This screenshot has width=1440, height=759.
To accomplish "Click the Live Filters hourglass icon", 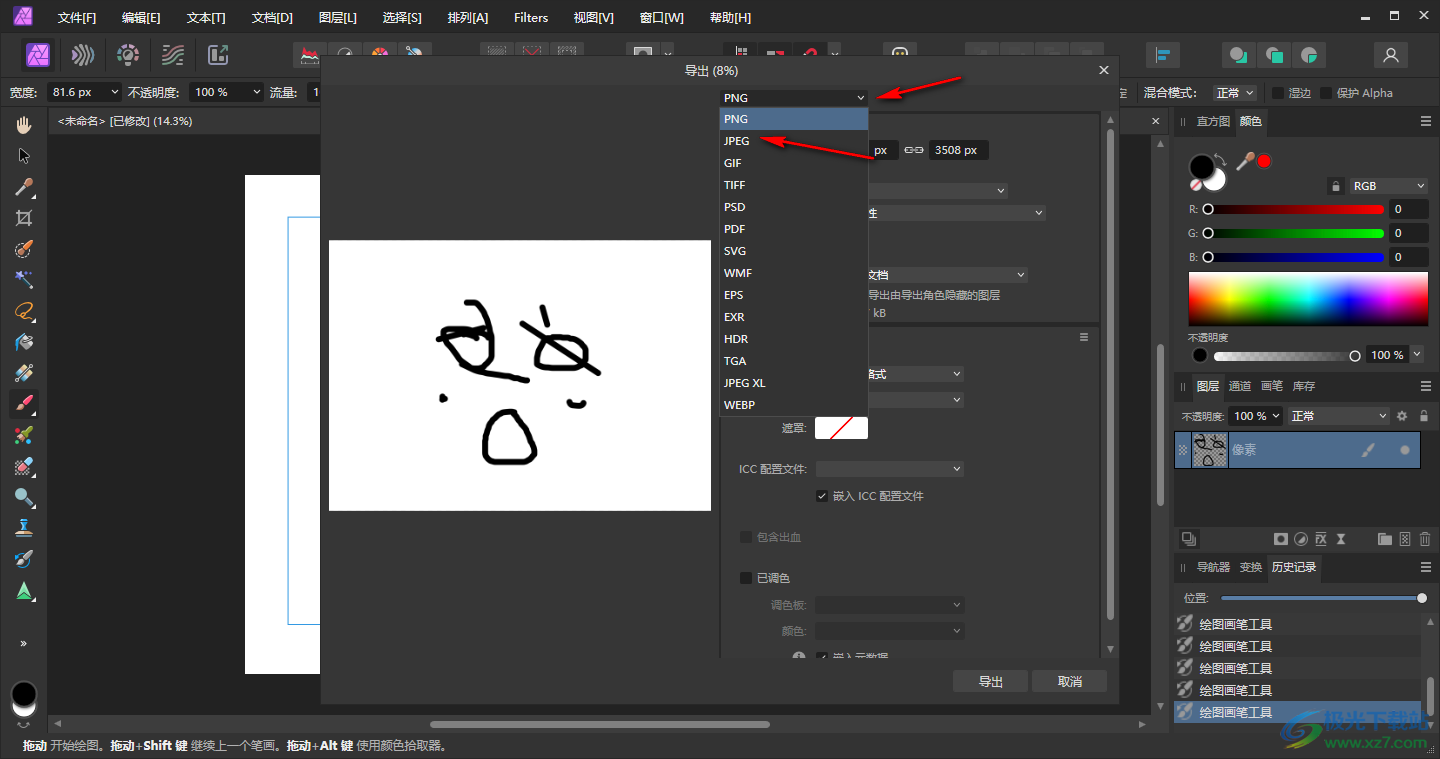I will (x=1341, y=539).
